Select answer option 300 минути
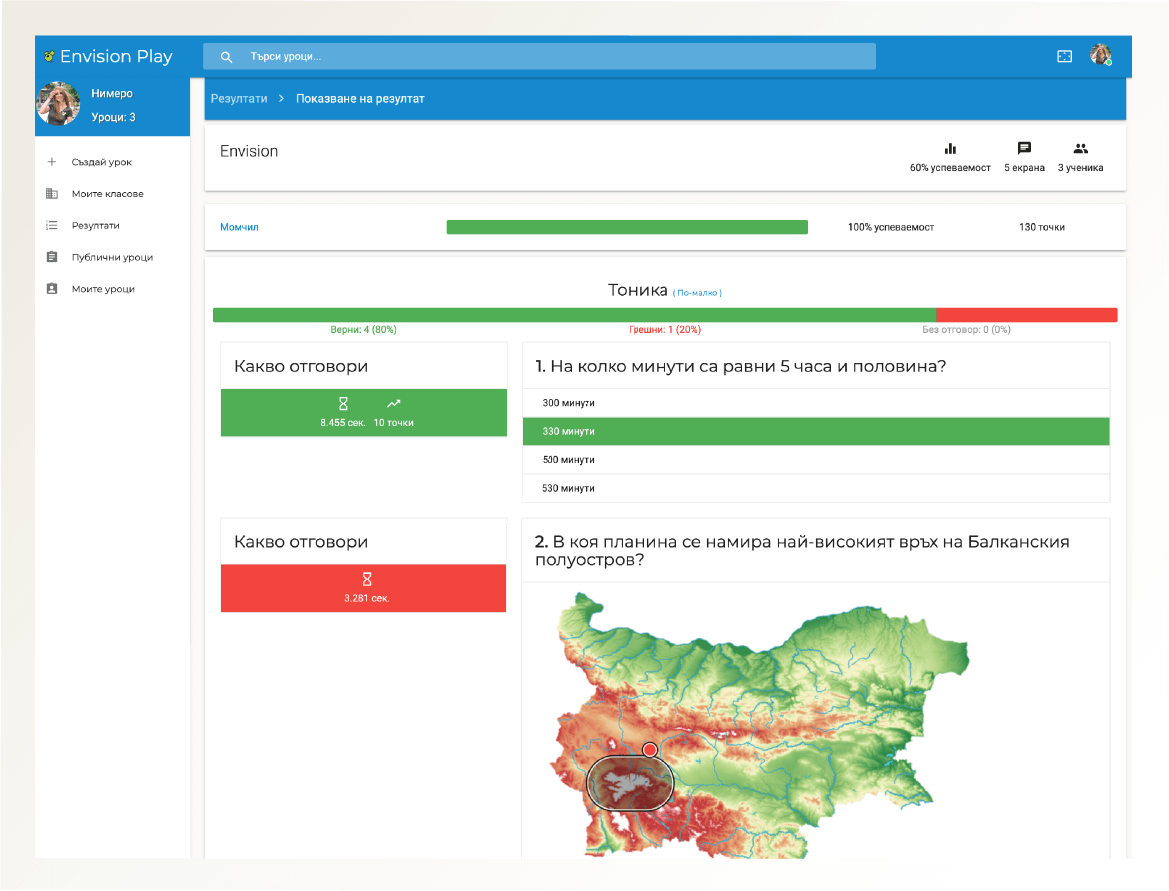The height and width of the screenshot is (891, 1169). click(x=815, y=403)
